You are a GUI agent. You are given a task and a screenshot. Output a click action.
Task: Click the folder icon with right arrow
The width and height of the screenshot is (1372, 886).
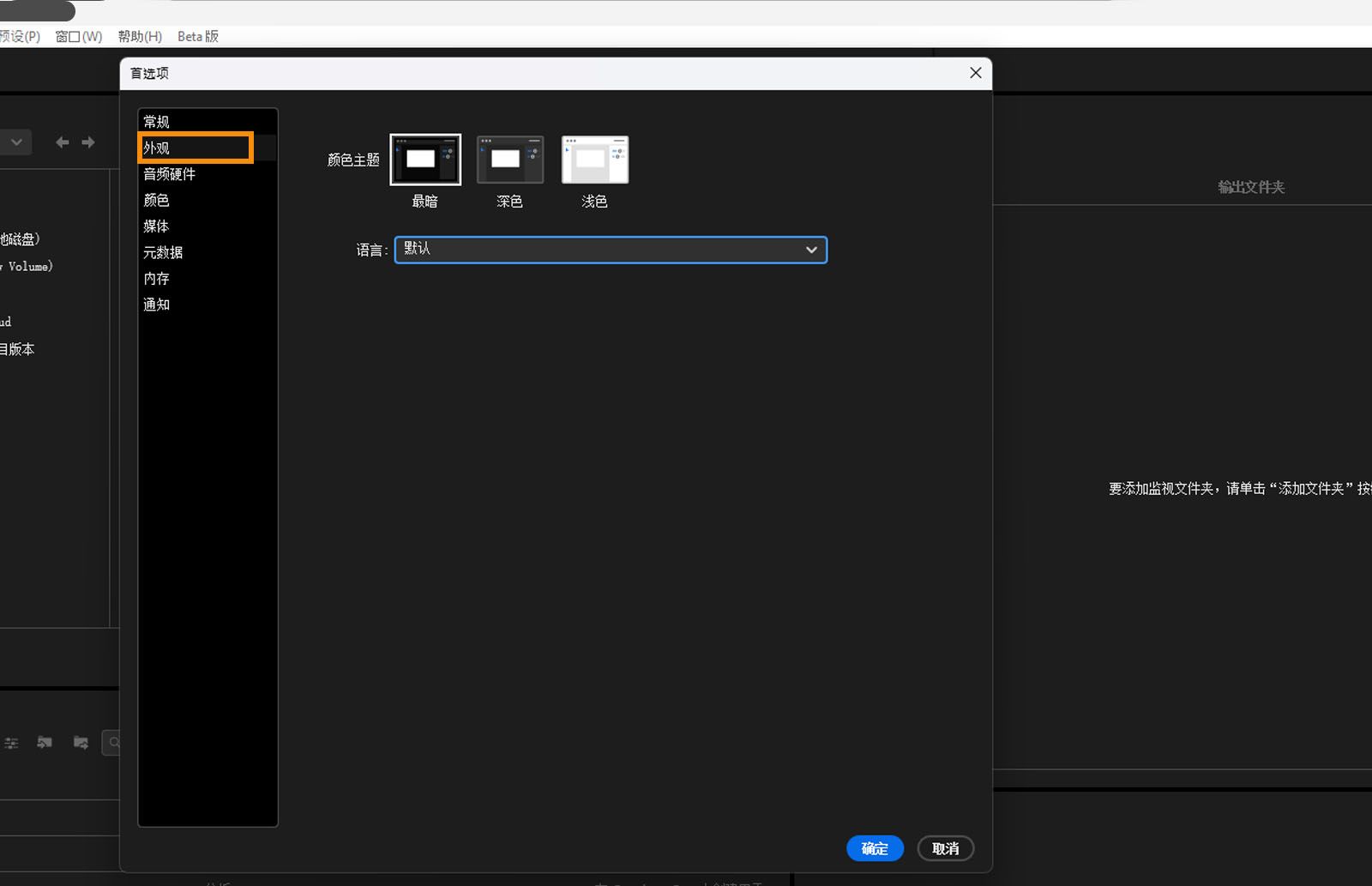81,743
